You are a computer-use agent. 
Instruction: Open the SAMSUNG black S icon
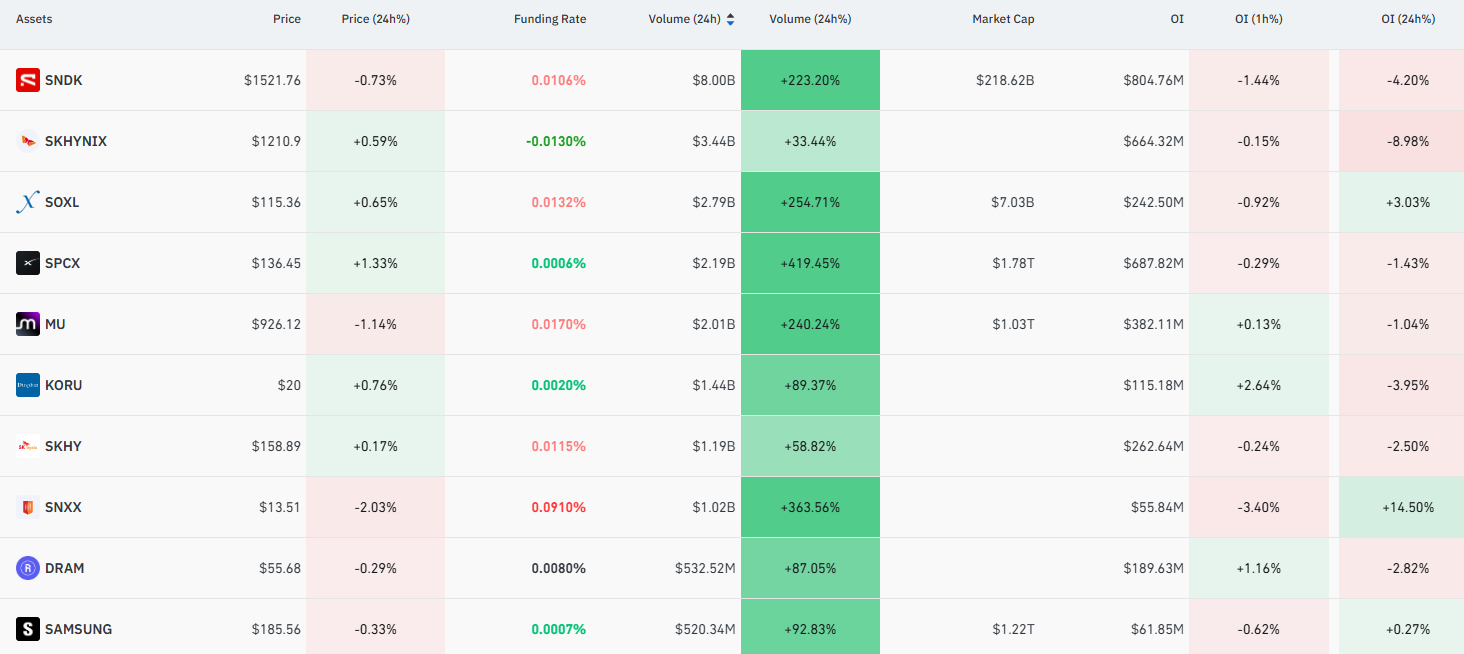click(28, 629)
